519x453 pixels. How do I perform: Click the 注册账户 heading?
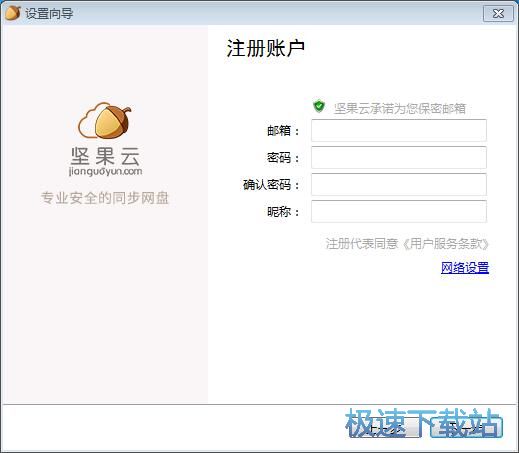point(266,48)
